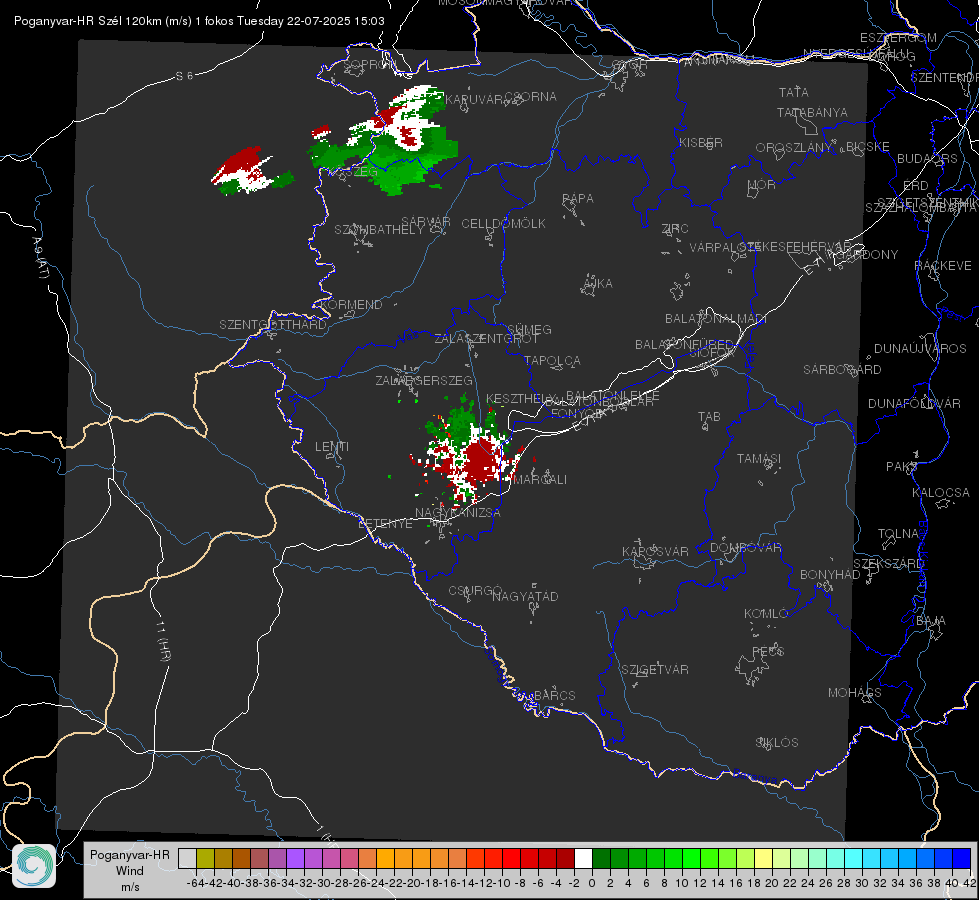Click the ZIRC city label
Viewport: 979px width, 900px height.
675,229
